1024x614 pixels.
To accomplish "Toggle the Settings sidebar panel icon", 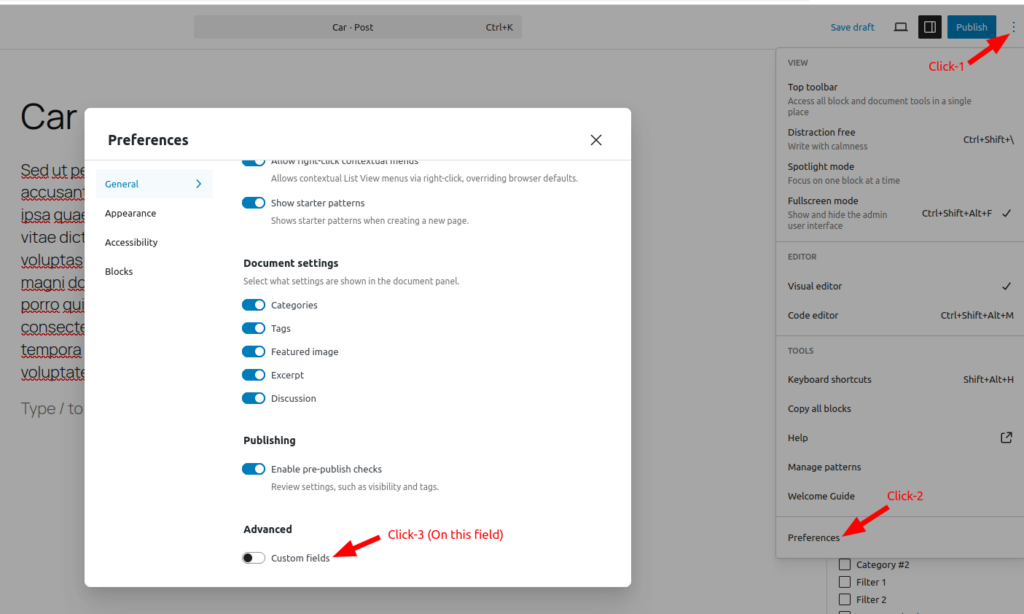I will [x=930, y=27].
